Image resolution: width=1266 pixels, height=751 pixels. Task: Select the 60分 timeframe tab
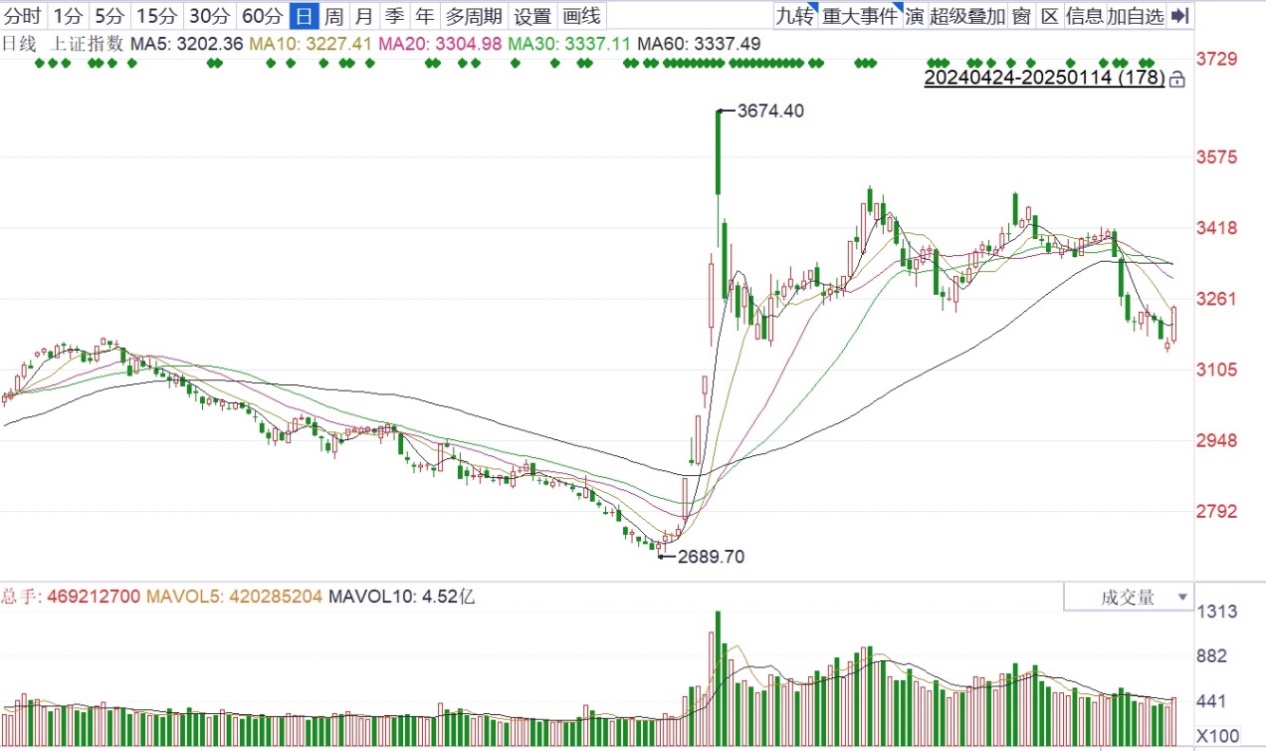pyautogui.click(x=262, y=16)
